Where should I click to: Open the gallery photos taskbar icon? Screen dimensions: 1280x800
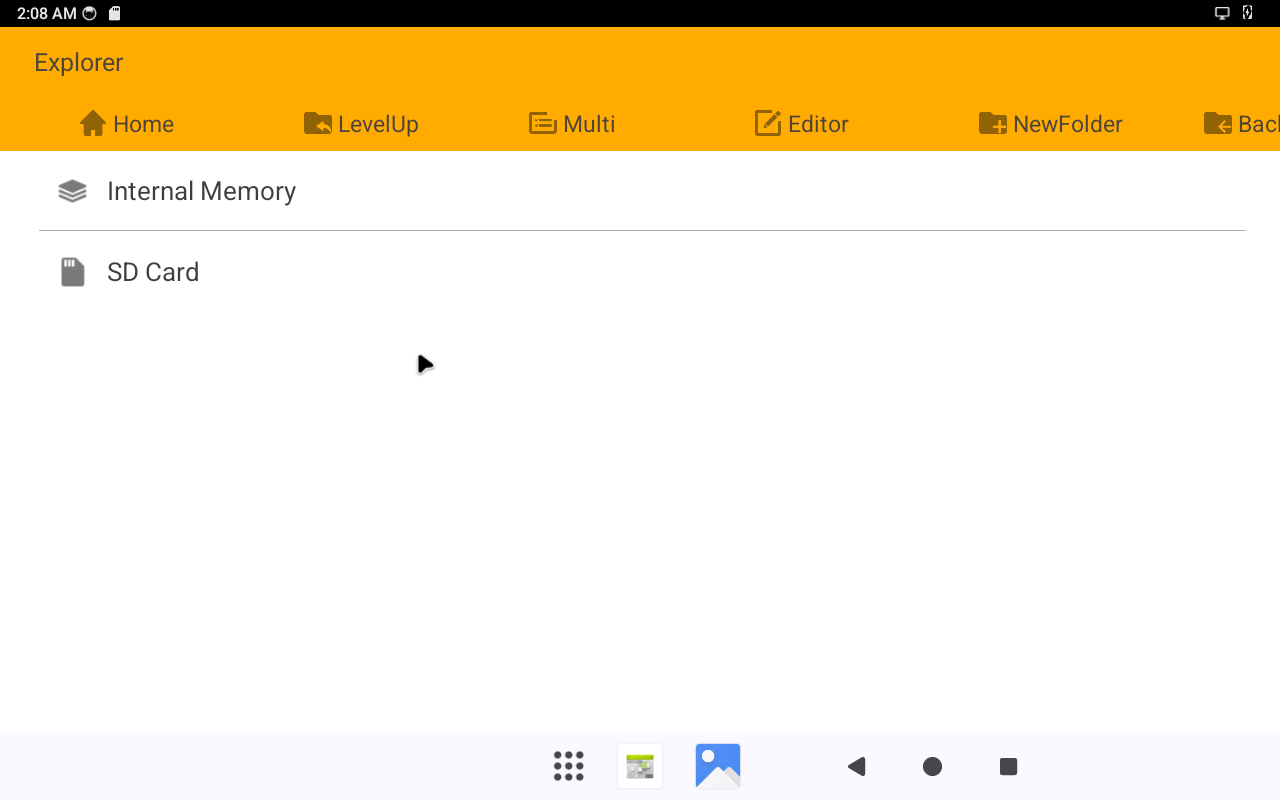click(x=718, y=766)
